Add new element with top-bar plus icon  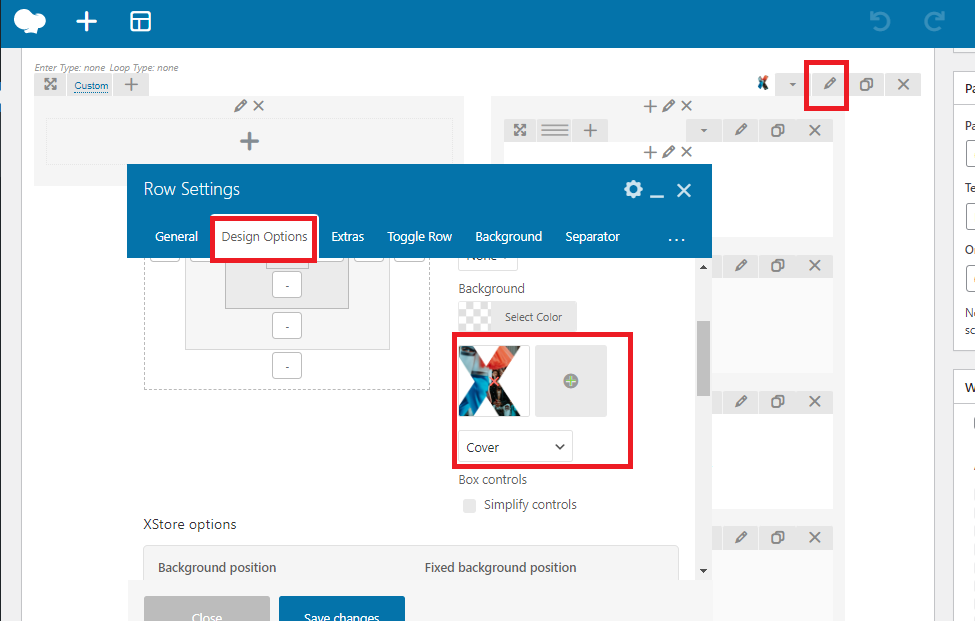(x=86, y=22)
